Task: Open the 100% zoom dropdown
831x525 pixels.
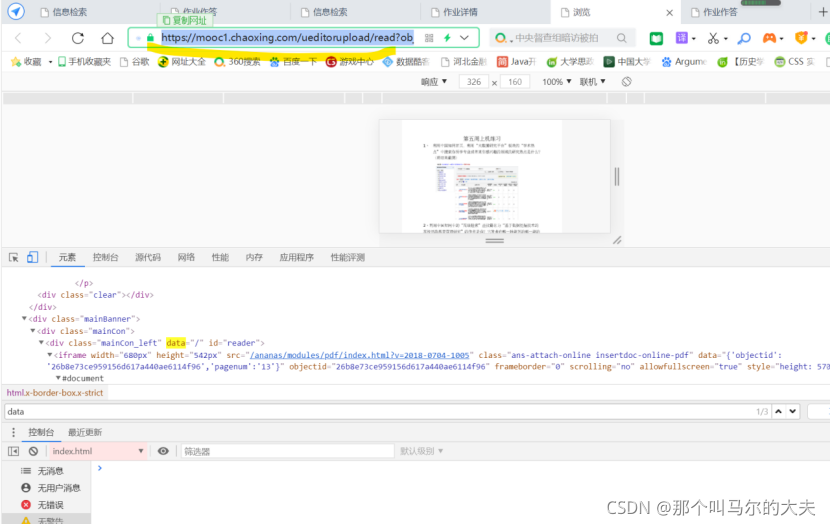Action: 556,82
